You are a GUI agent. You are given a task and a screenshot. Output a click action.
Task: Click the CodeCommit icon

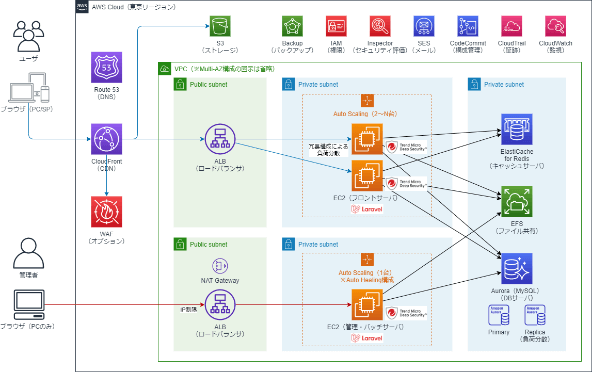point(467,26)
